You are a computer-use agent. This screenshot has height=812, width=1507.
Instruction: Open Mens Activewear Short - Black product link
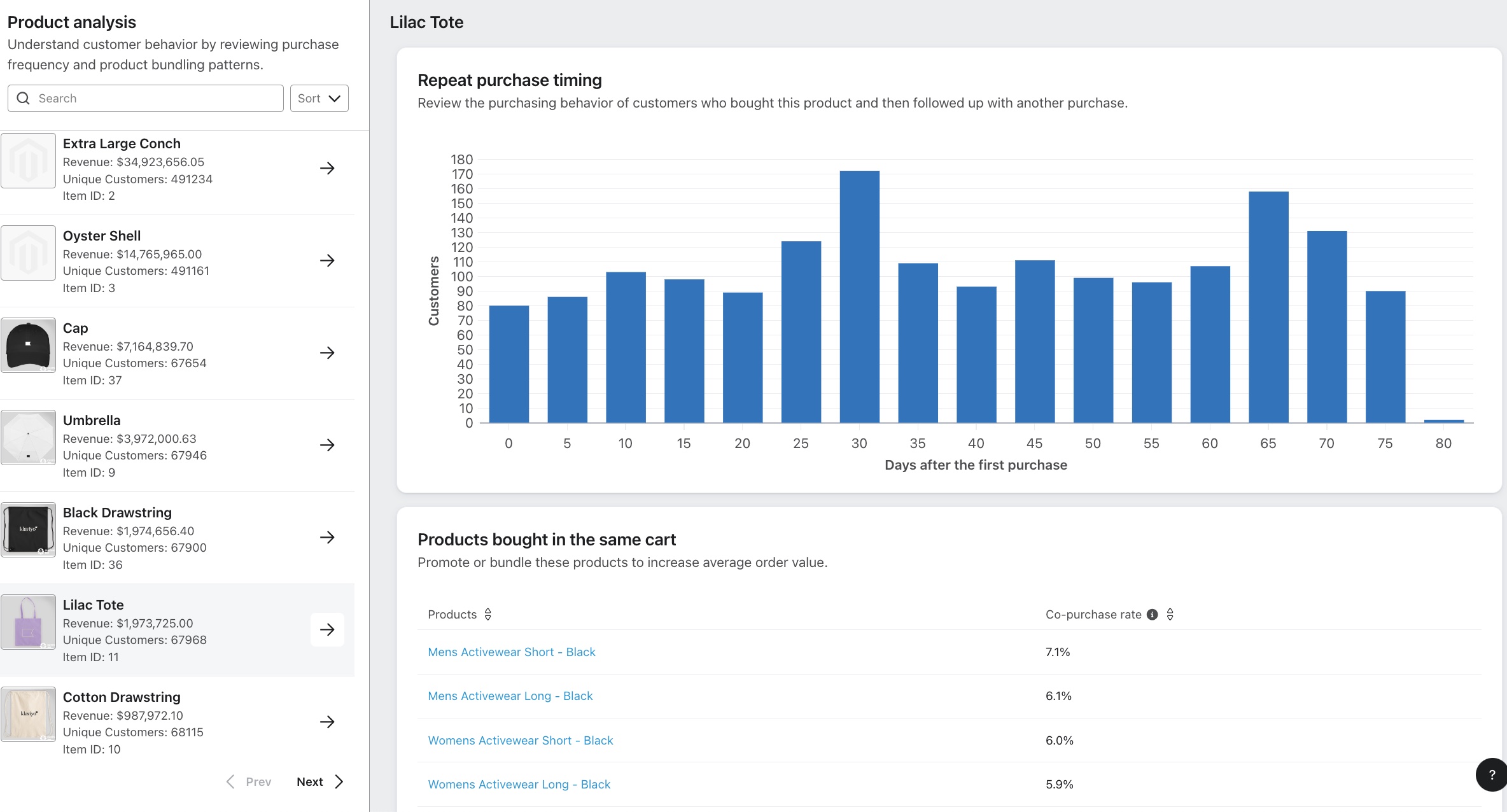(x=511, y=652)
